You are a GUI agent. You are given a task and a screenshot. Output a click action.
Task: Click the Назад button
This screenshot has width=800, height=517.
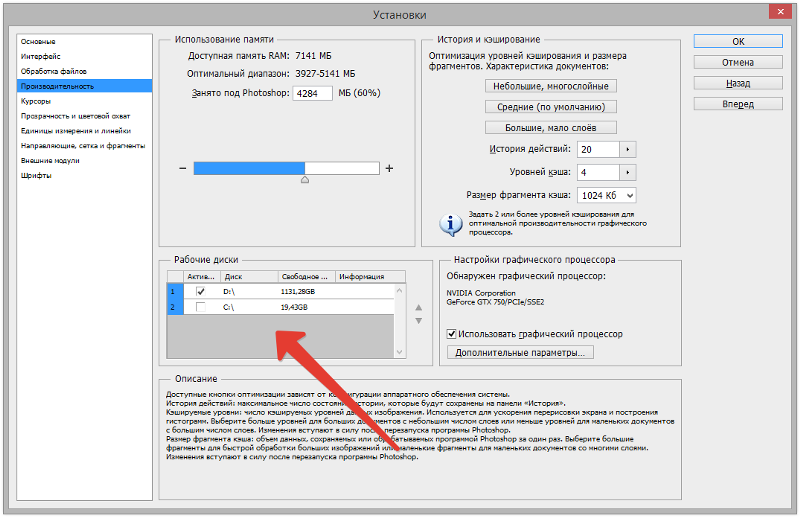pyautogui.click(x=738, y=83)
